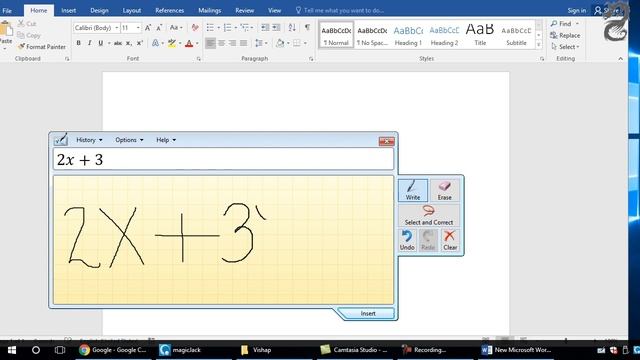Click Replace in Editing group
This screenshot has height=360, width=640.
565,36
